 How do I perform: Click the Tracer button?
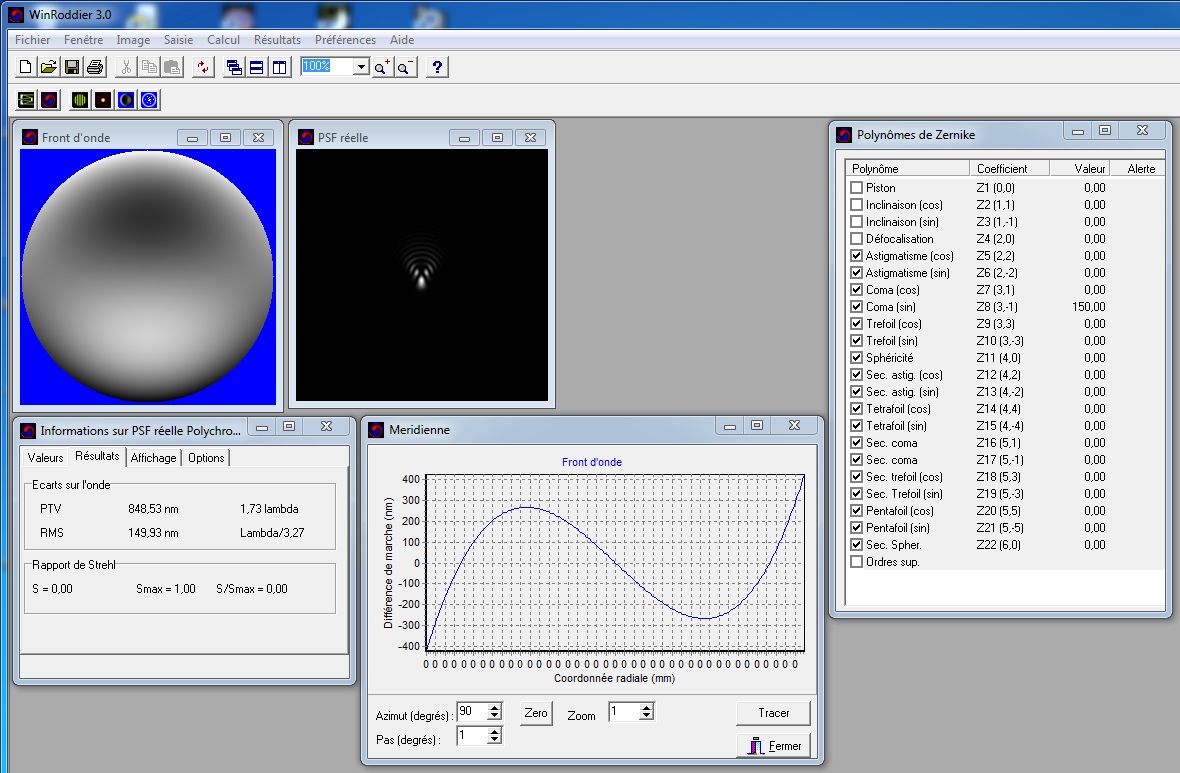coord(773,713)
